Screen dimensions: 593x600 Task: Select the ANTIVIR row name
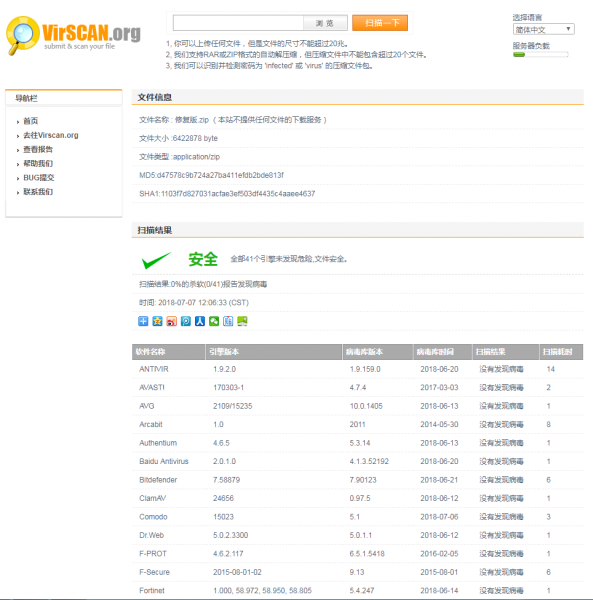point(154,369)
